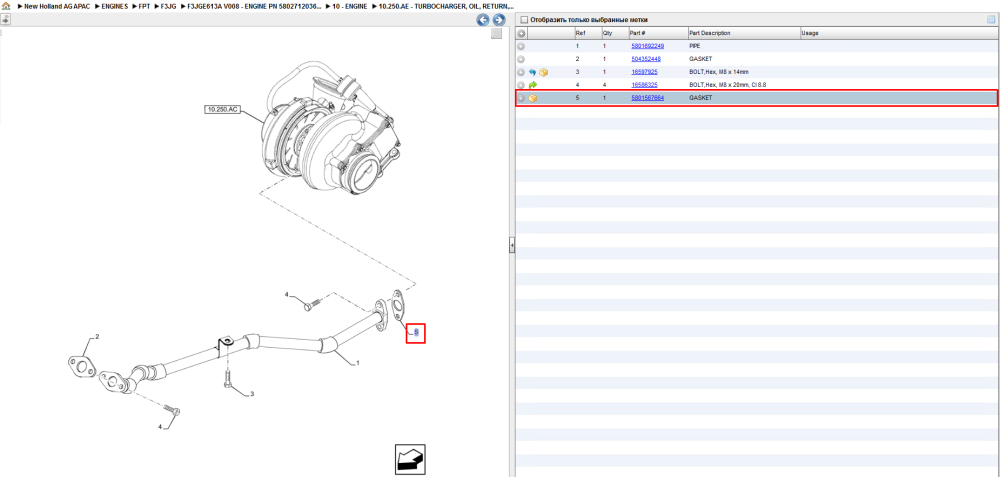Add part 5801567664 using its plus icon

pyautogui.click(x=521, y=99)
